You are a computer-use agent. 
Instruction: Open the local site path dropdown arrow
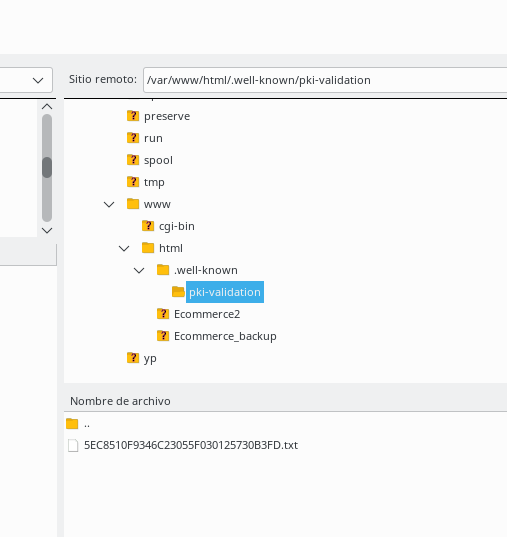[x=38, y=80]
